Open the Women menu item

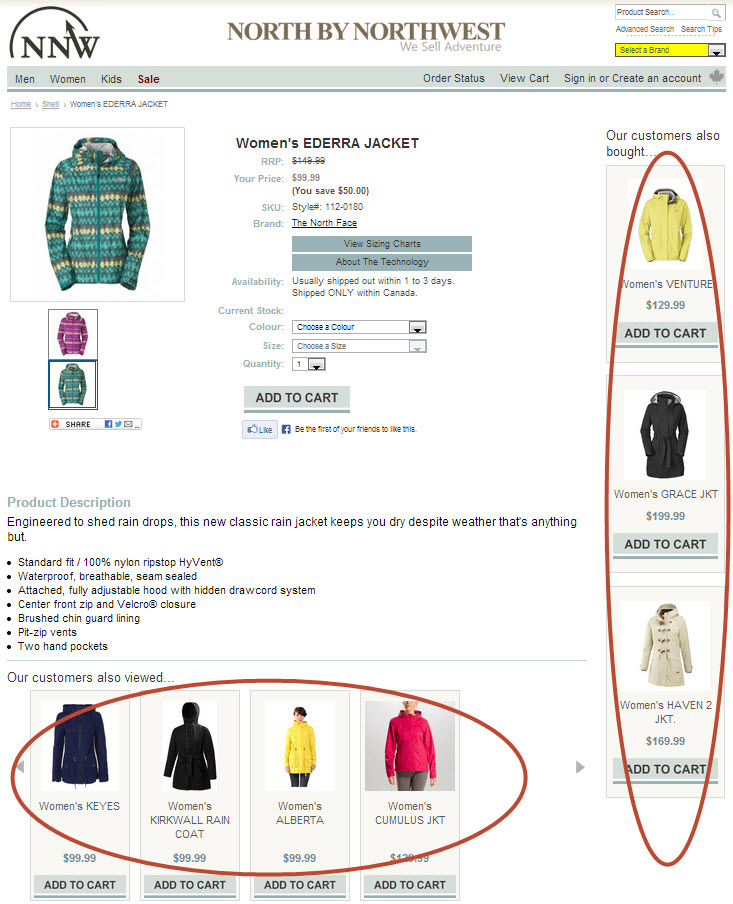pos(67,79)
